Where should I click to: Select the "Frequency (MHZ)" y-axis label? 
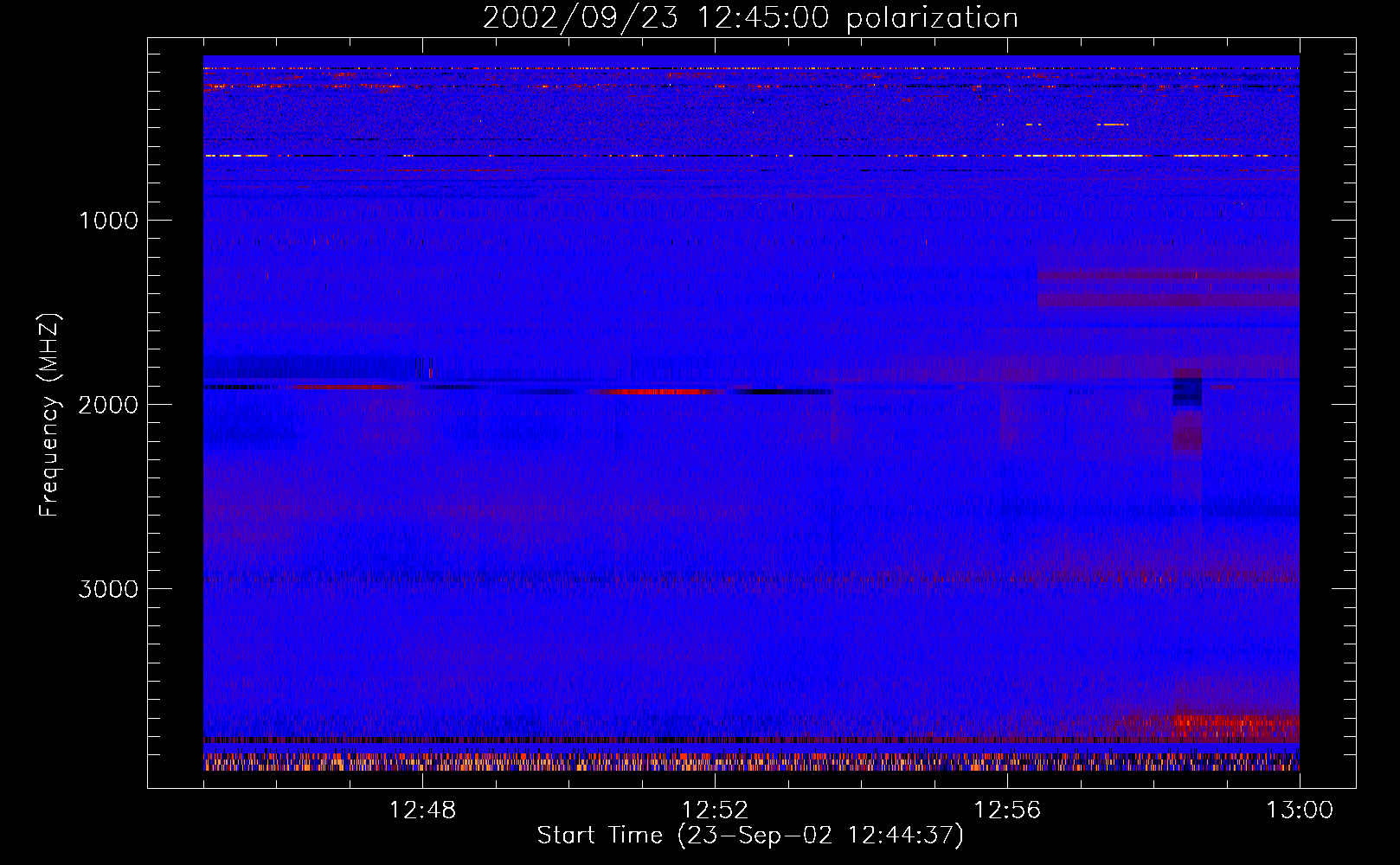click(49, 416)
